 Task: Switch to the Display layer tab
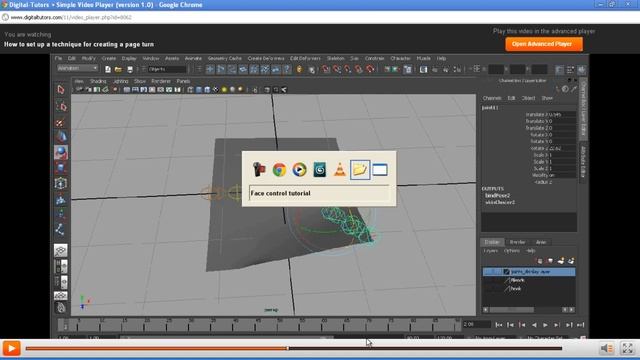click(492, 242)
